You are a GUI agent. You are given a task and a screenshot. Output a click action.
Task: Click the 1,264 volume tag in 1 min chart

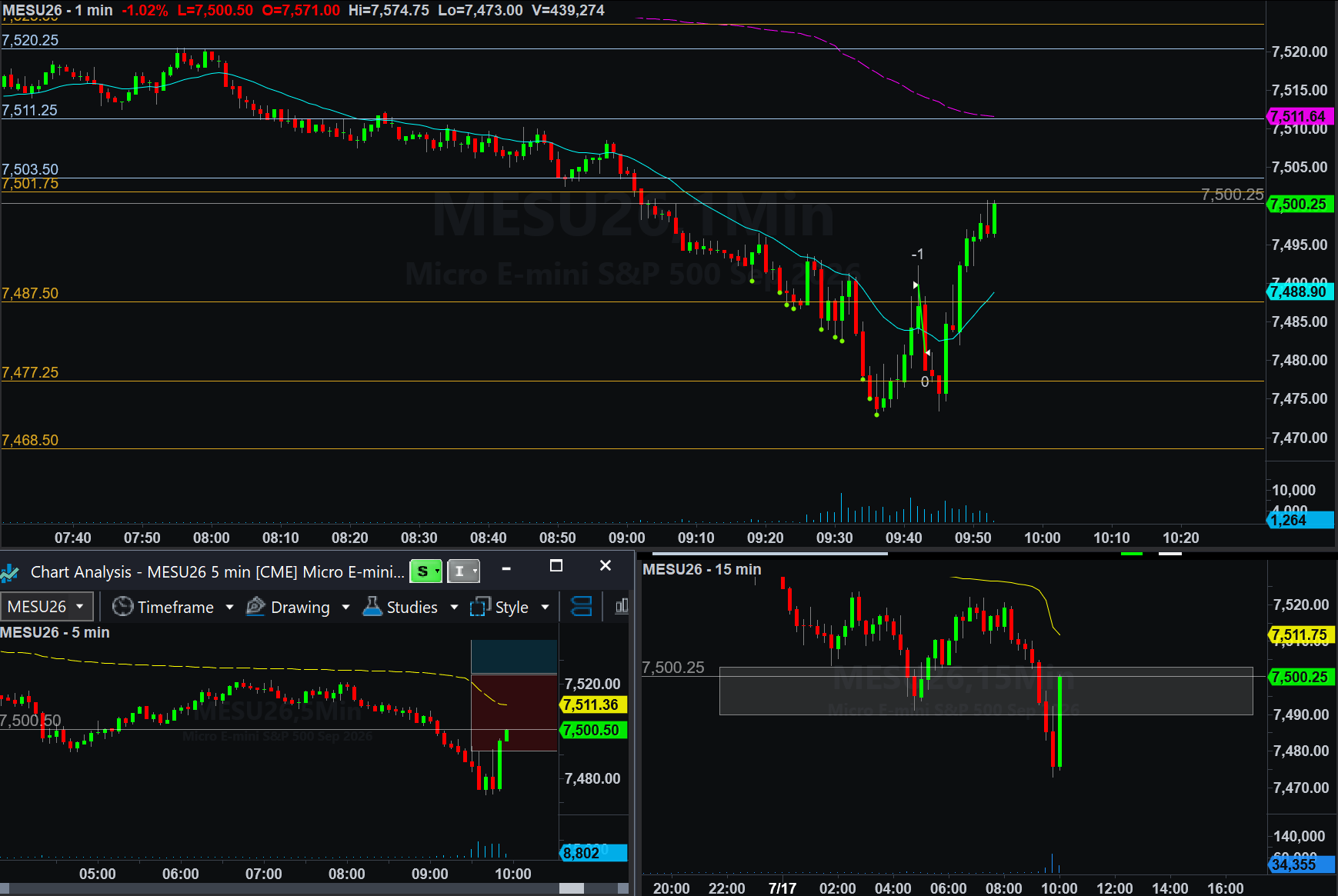coord(1299,520)
